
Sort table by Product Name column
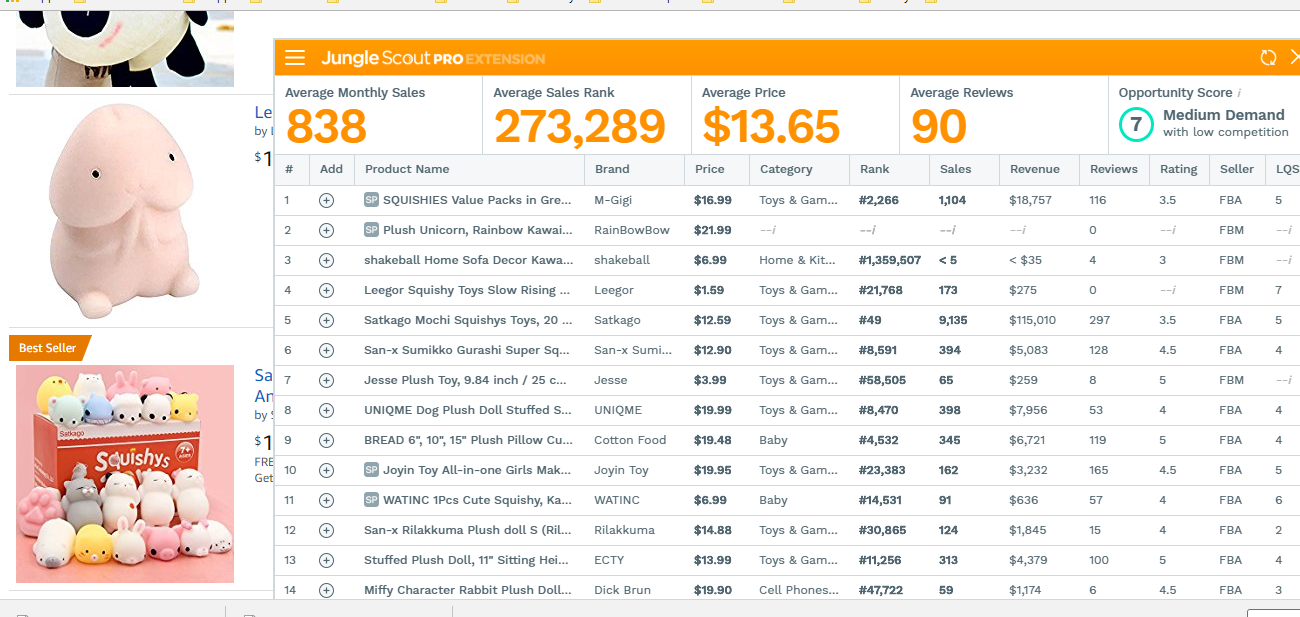[x=407, y=169]
